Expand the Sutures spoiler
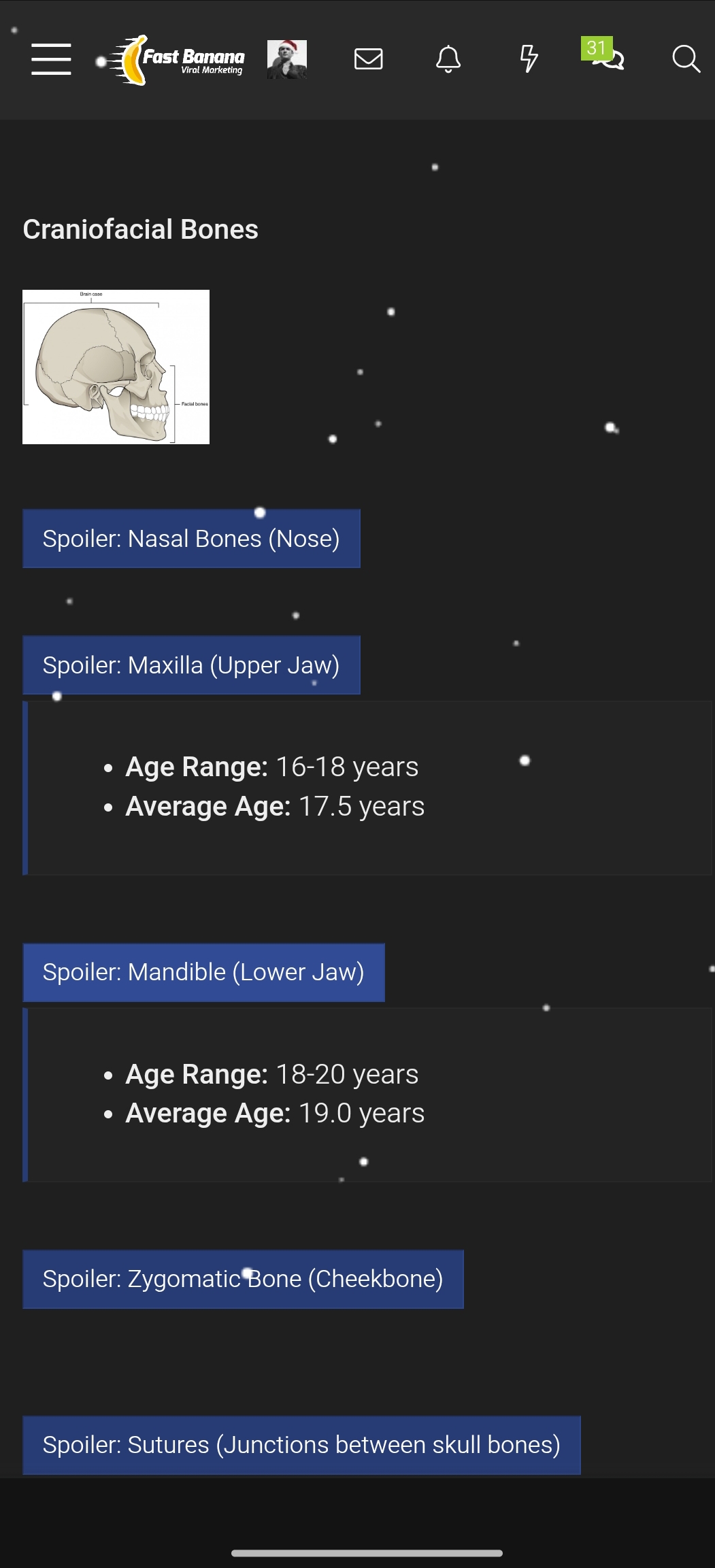This screenshot has width=715, height=1568. (x=301, y=1445)
